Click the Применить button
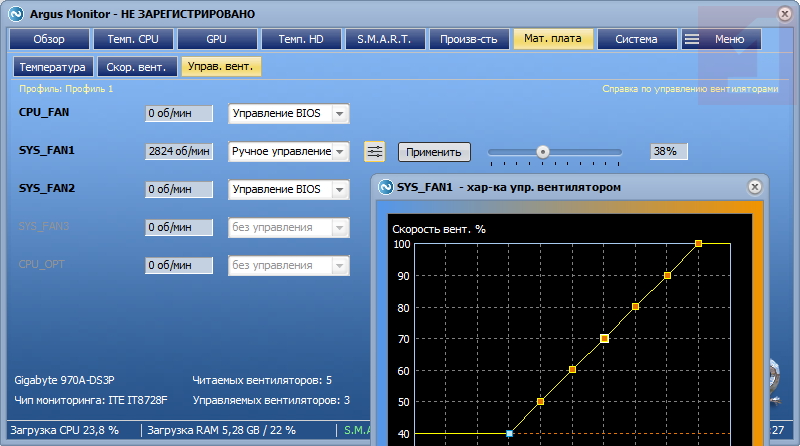800x446 pixels. pyautogui.click(x=434, y=152)
